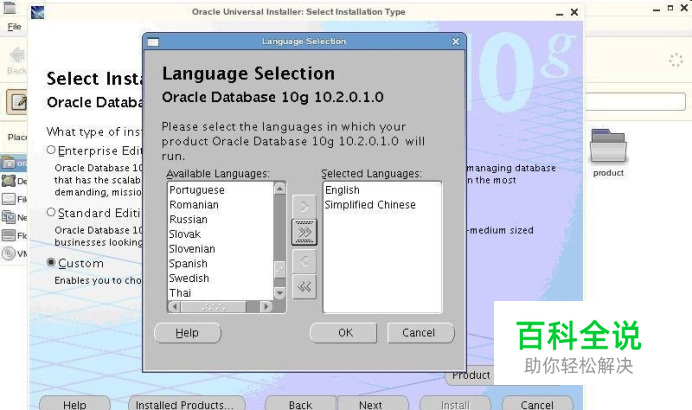Click the location input field in file browser

tap(636, 102)
